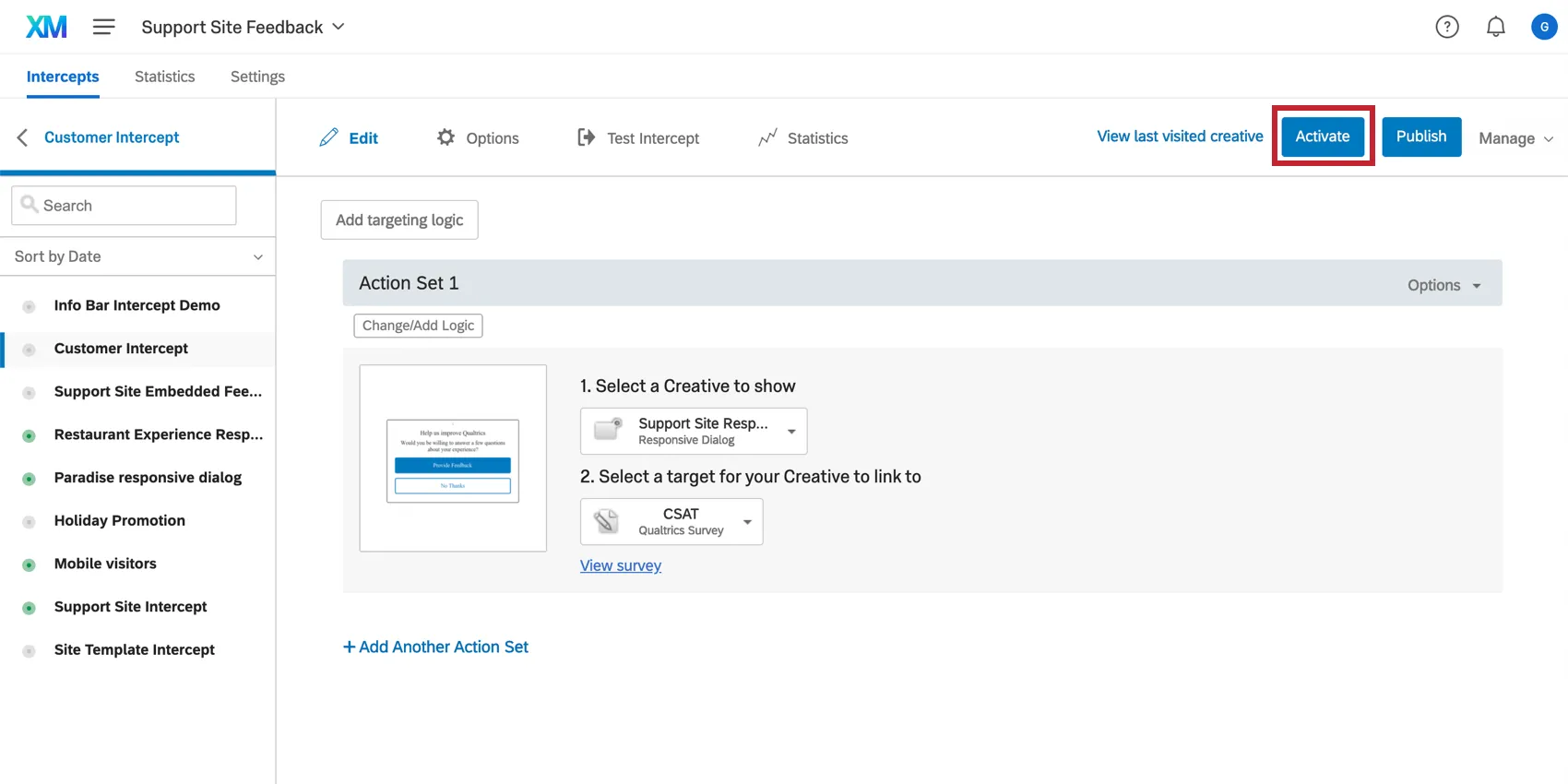Toggle status dot for Info Bar Intercept Demo
The width and height of the screenshot is (1568, 784).
[30, 306]
